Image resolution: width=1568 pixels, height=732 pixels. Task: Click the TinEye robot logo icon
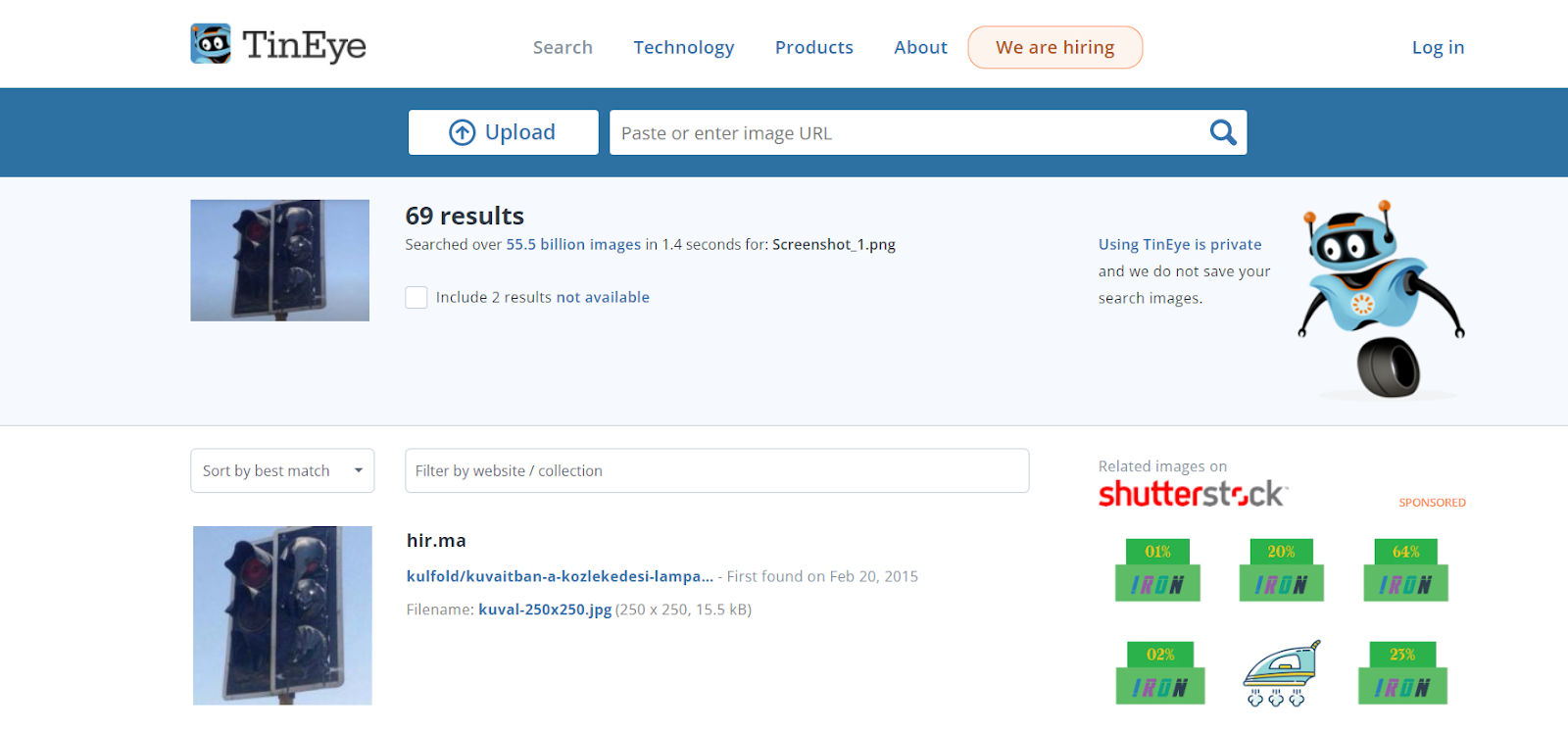tap(211, 44)
